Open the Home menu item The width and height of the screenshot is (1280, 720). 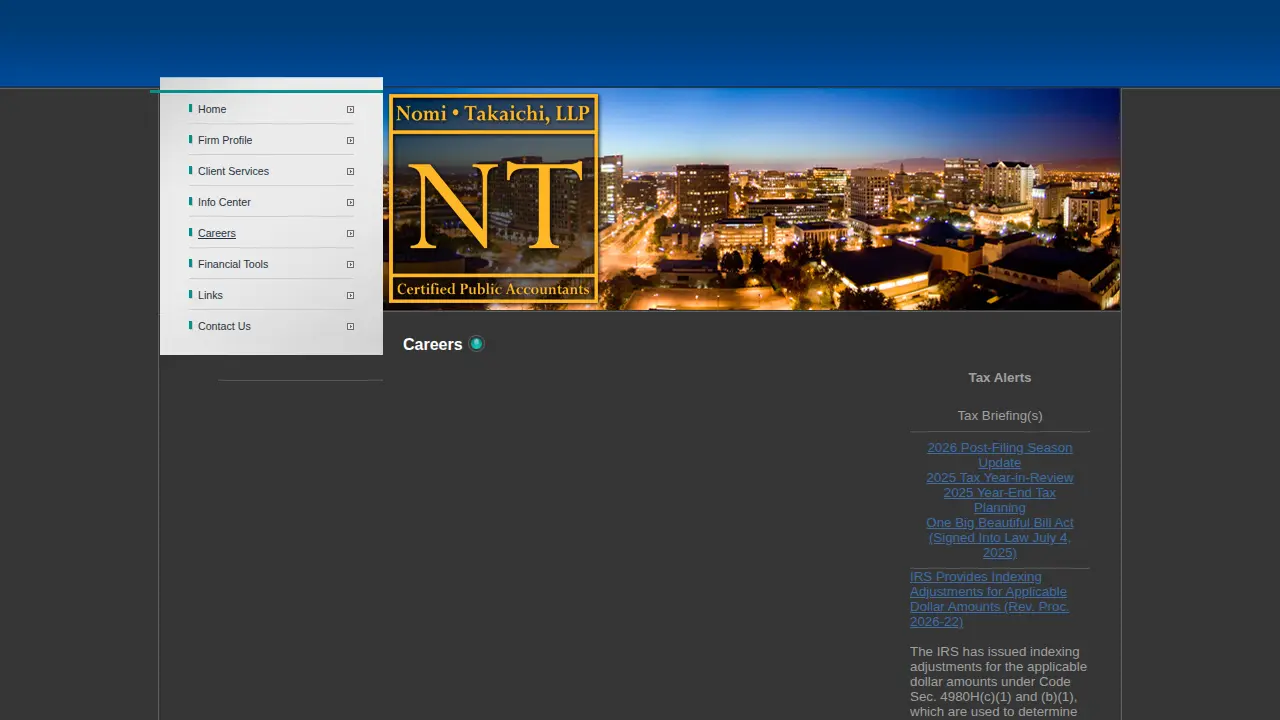[x=212, y=109]
